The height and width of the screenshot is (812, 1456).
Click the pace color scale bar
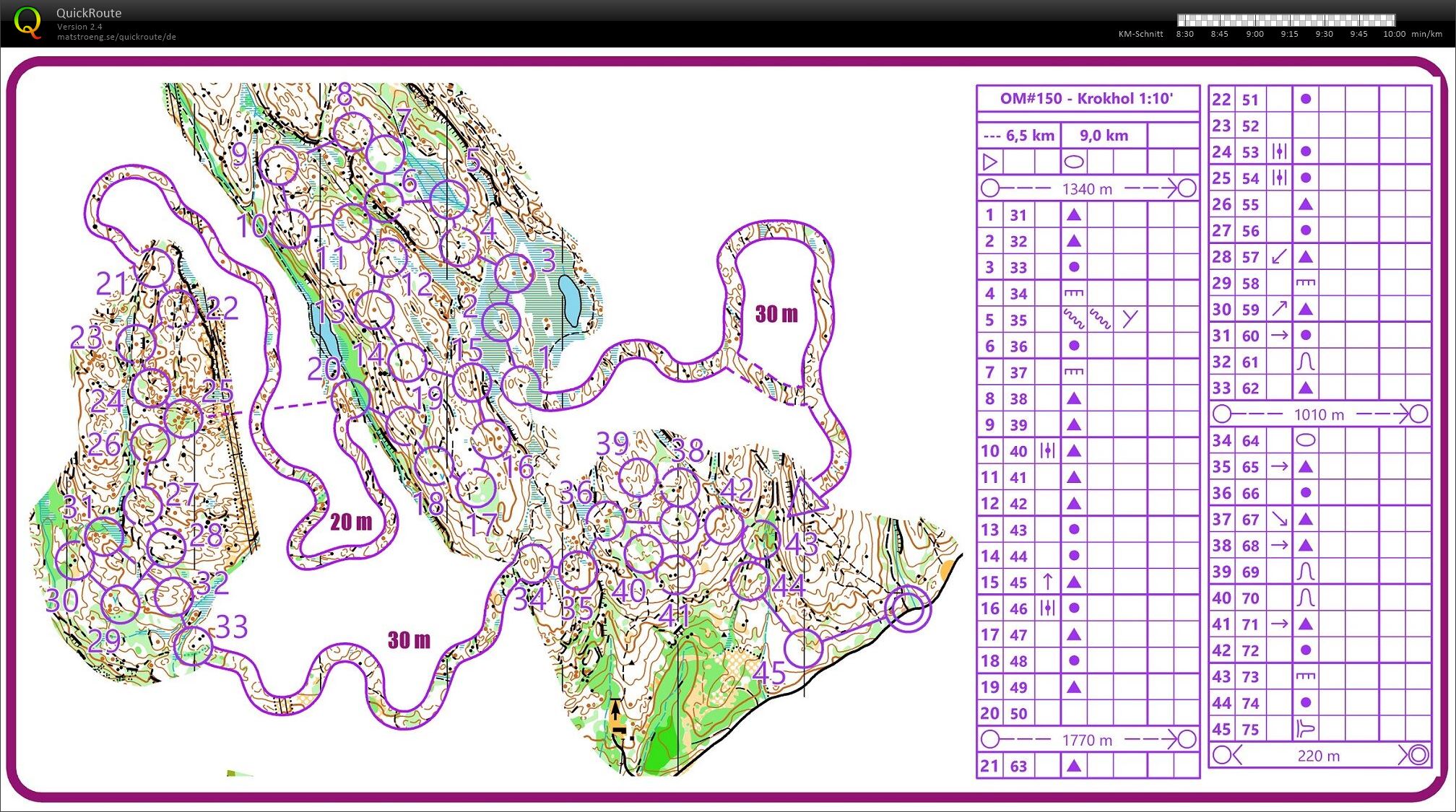(x=1286, y=20)
